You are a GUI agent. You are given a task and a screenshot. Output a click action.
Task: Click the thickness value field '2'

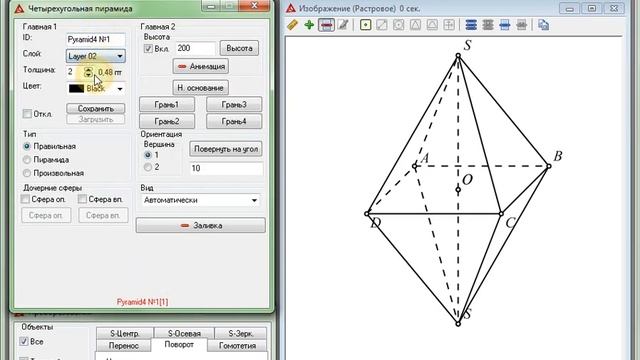tap(75, 72)
